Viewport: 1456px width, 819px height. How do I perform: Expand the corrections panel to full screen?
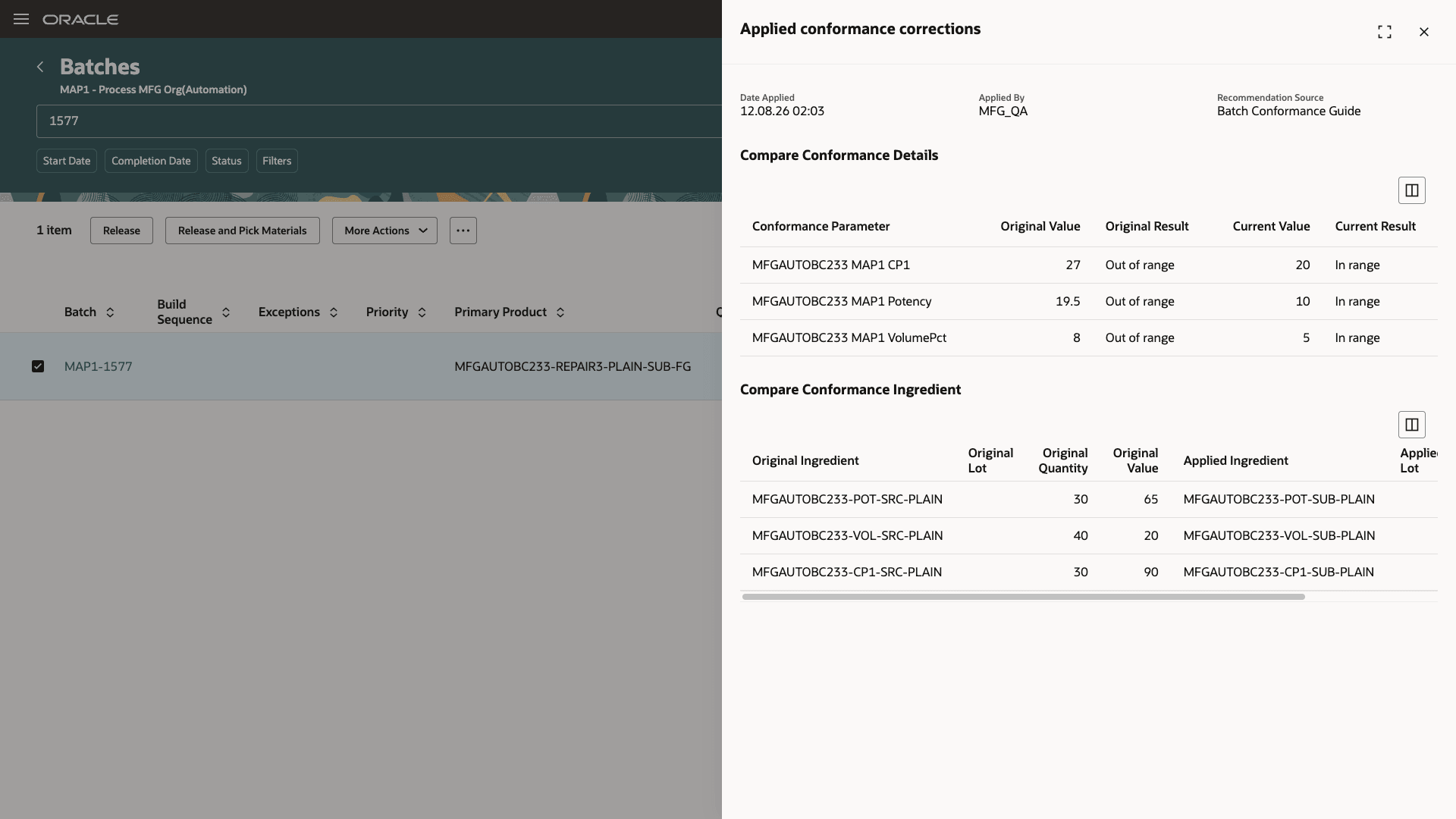1385,32
